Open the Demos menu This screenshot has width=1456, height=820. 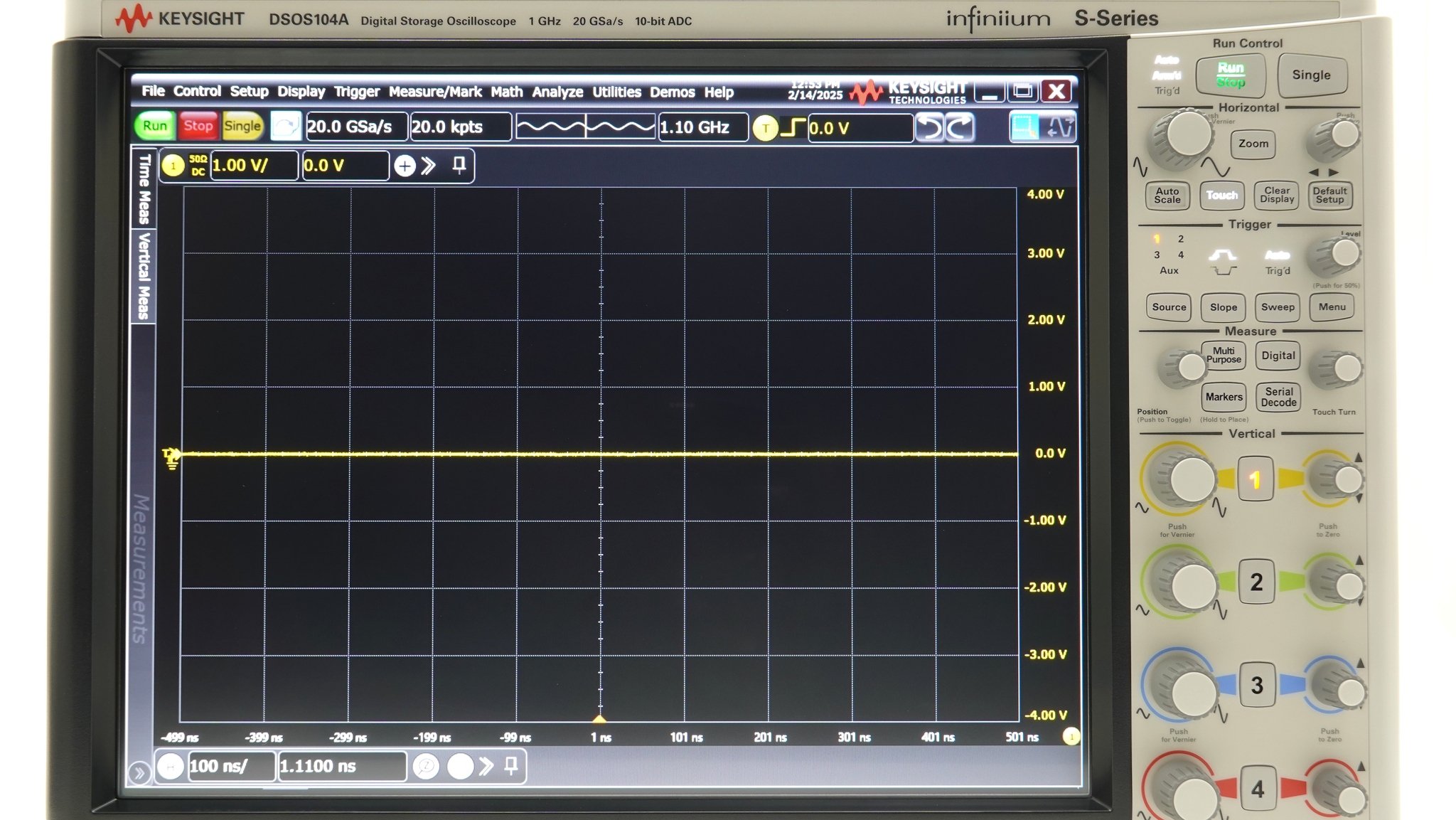[x=672, y=91]
